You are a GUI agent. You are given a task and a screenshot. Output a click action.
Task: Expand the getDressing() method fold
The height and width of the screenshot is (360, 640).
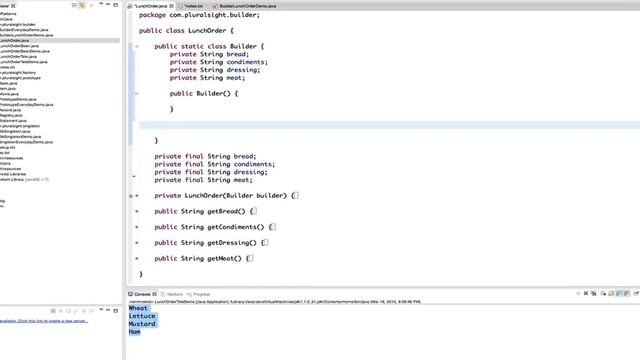pyautogui.click(x=137, y=243)
